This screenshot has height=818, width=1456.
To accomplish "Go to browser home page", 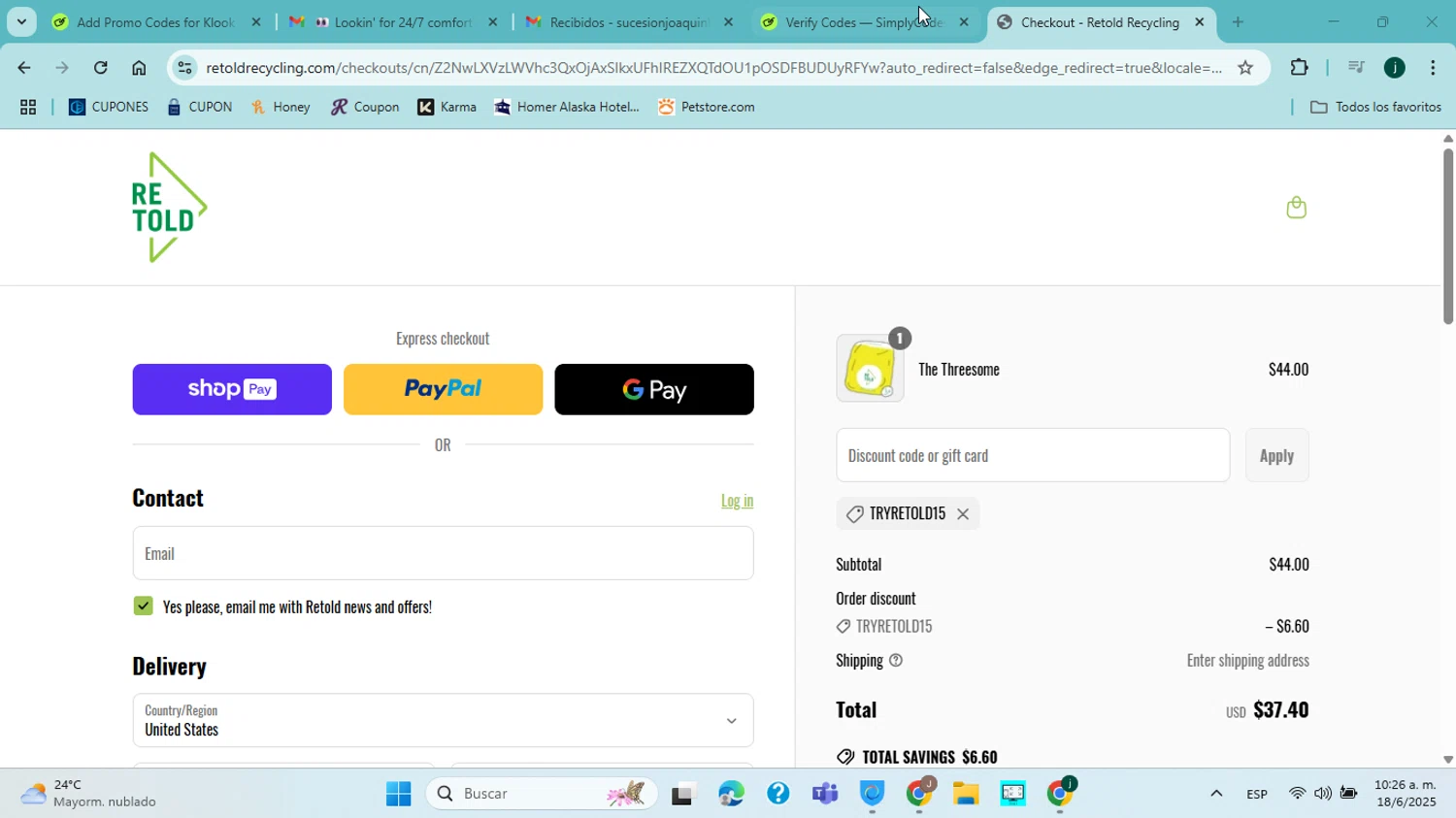I will [x=139, y=68].
